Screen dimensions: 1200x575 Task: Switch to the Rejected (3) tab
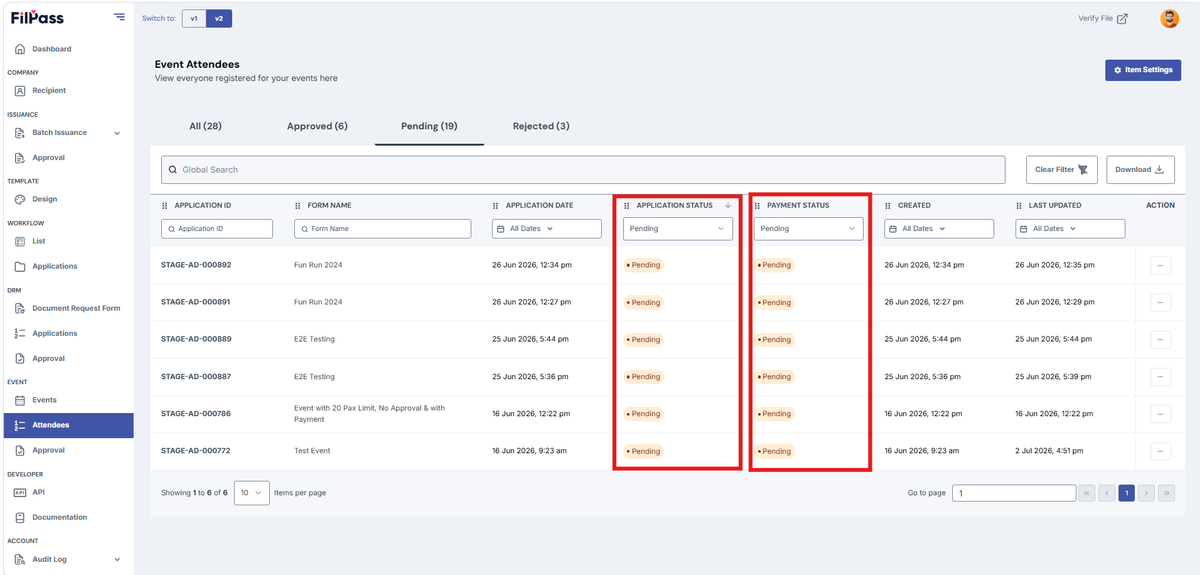click(541, 126)
